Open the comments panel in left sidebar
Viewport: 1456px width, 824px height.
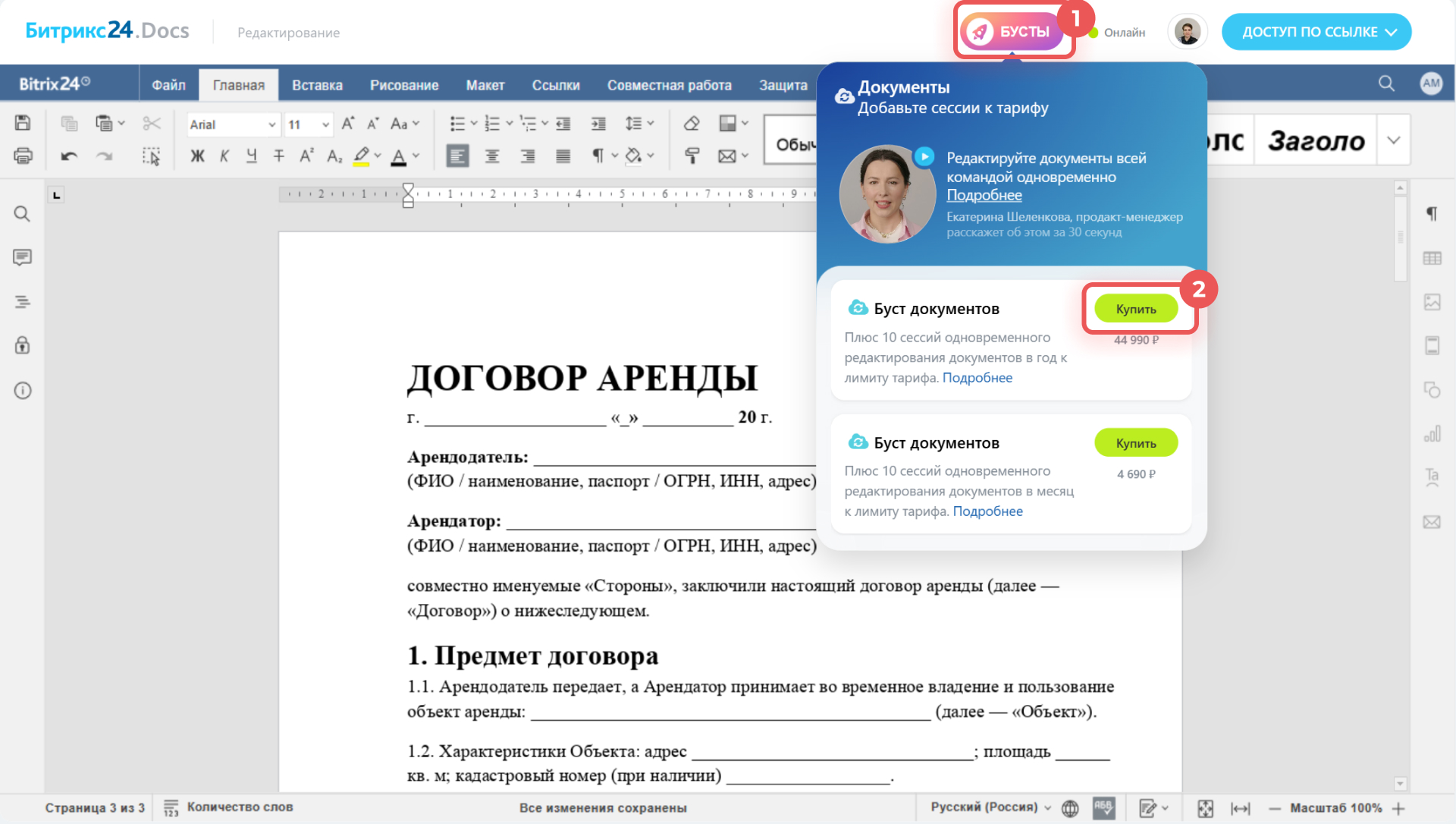[x=22, y=258]
